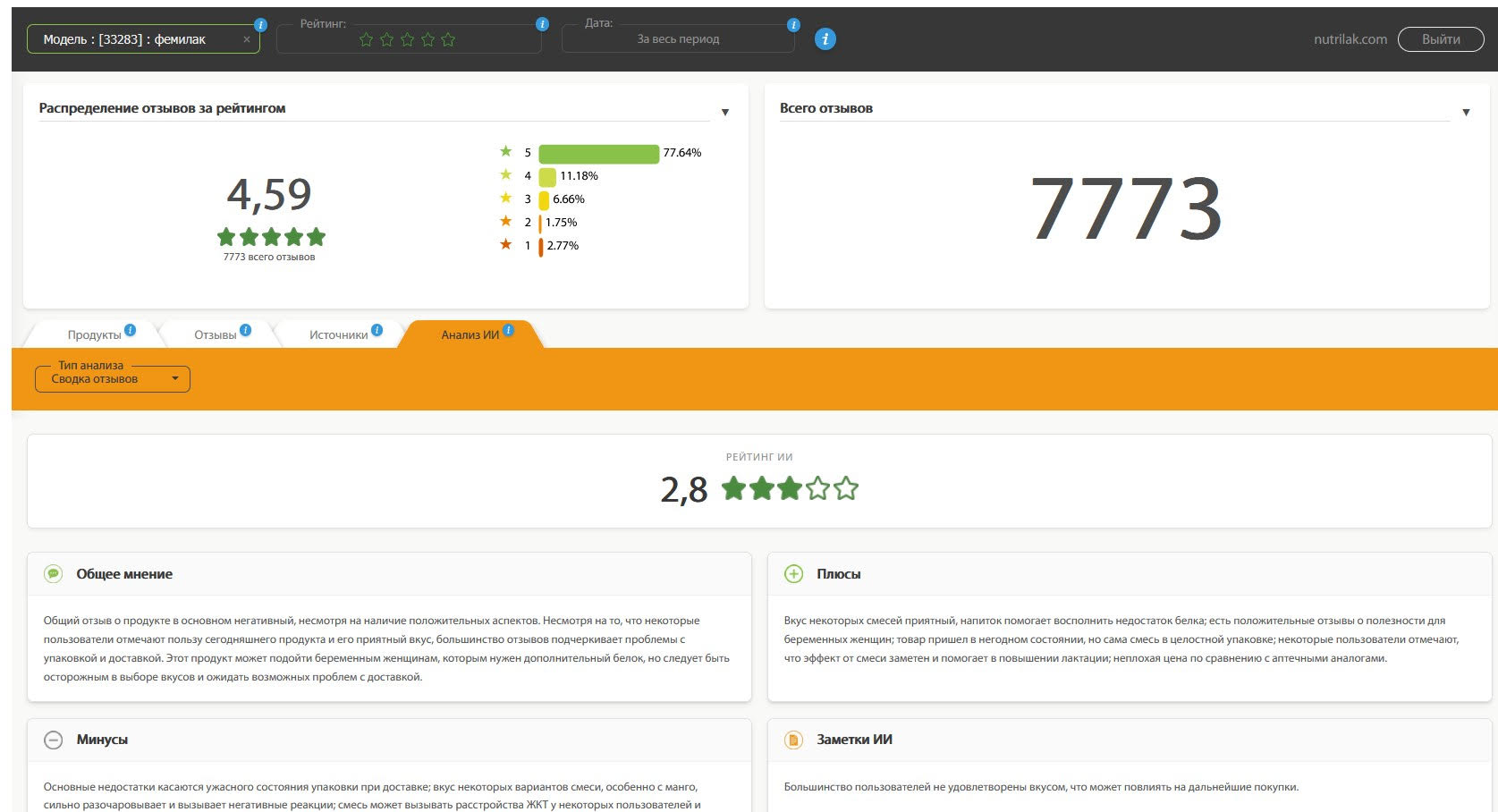Image resolution: width=1498 pixels, height=812 pixels.
Task: Click info icon on Модель filter field
Action: point(260,25)
